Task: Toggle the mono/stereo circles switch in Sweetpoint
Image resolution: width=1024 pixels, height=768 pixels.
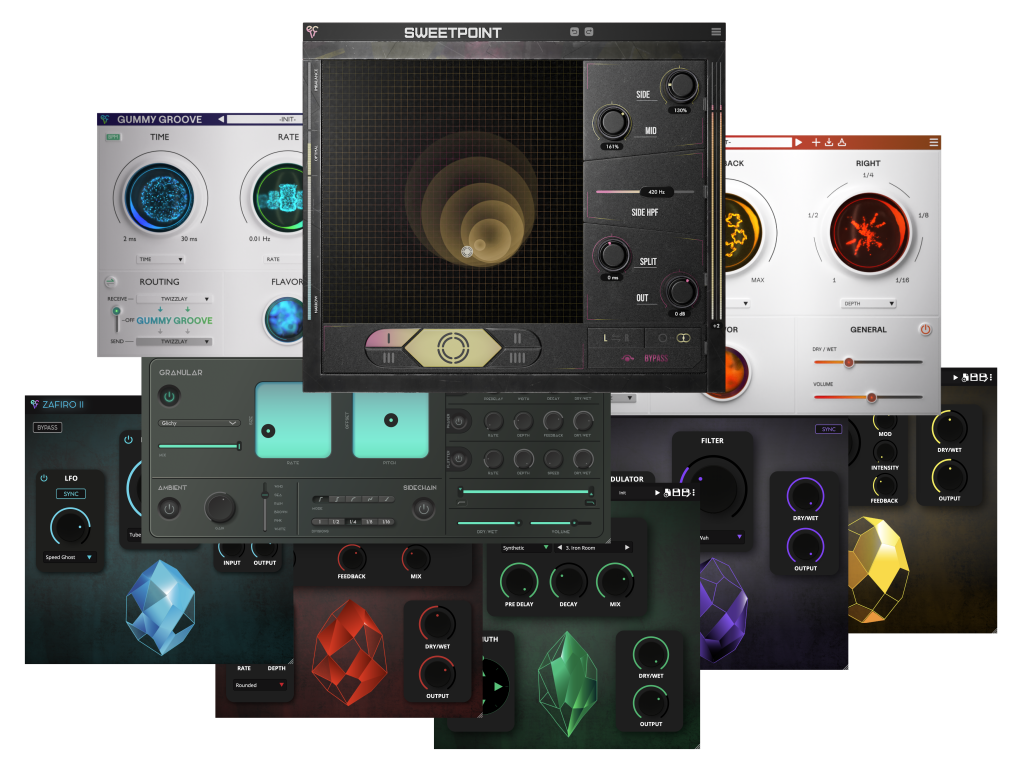Action: (675, 338)
